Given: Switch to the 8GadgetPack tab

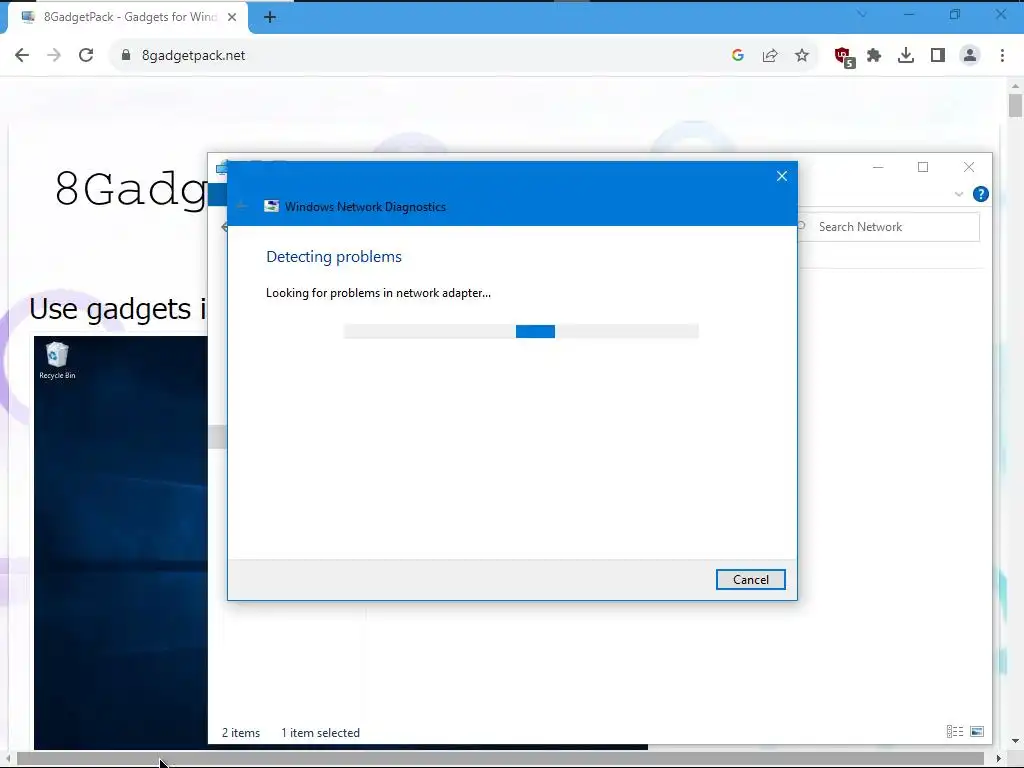Looking at the screenshot, I should click(128, 17).
